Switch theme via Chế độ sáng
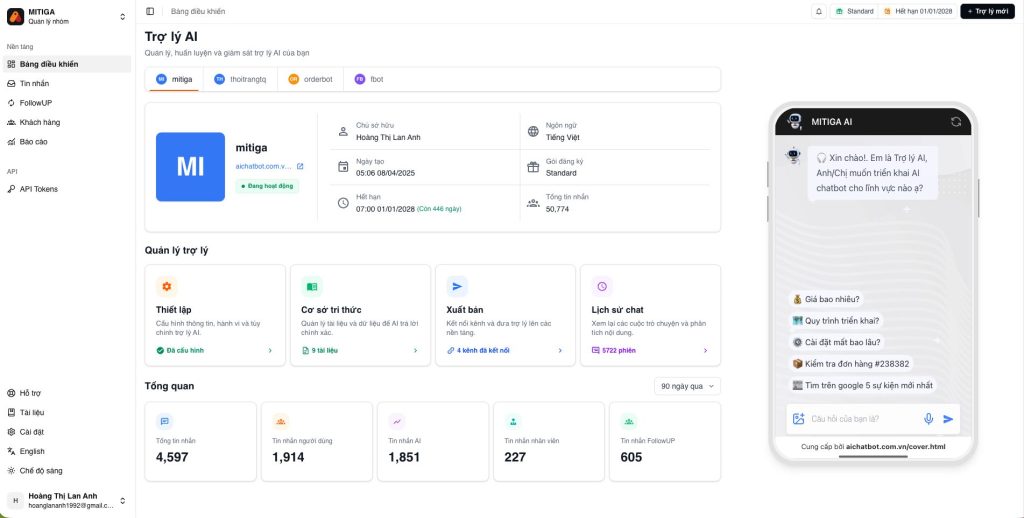Screen dimensions: 1024x518 click(x=67, y=470)
